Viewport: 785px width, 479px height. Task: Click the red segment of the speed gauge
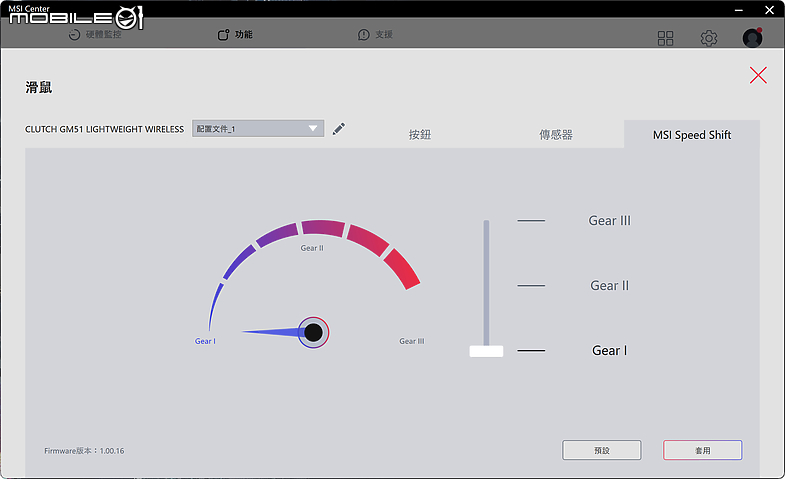point(402,269)
